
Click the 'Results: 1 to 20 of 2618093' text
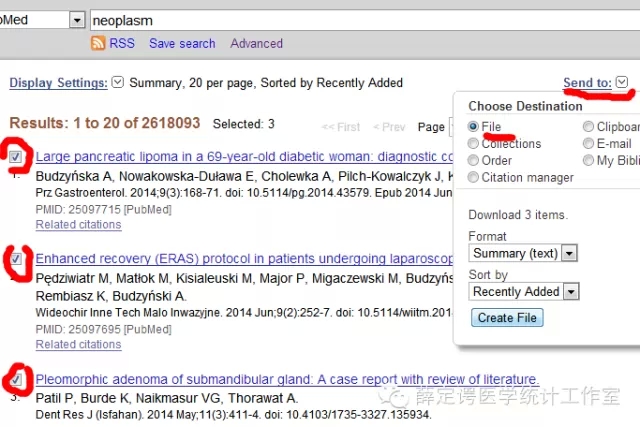point(105,123)
